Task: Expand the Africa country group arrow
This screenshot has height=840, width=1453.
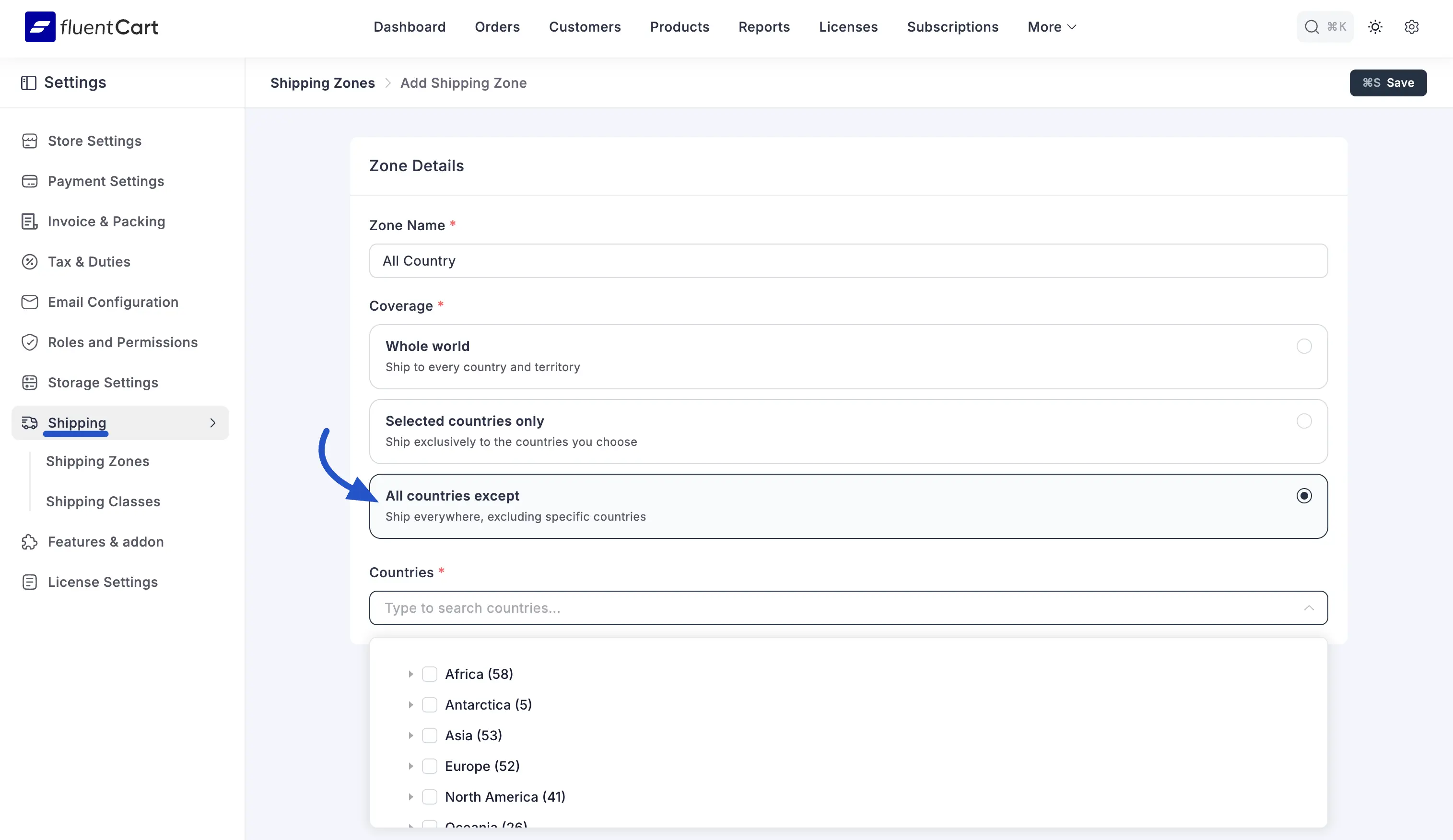Action: tap(410, 674)
